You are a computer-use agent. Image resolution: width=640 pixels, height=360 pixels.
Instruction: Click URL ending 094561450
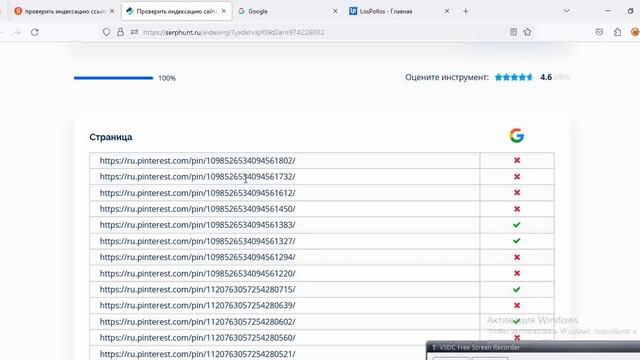tap(197, 209)
